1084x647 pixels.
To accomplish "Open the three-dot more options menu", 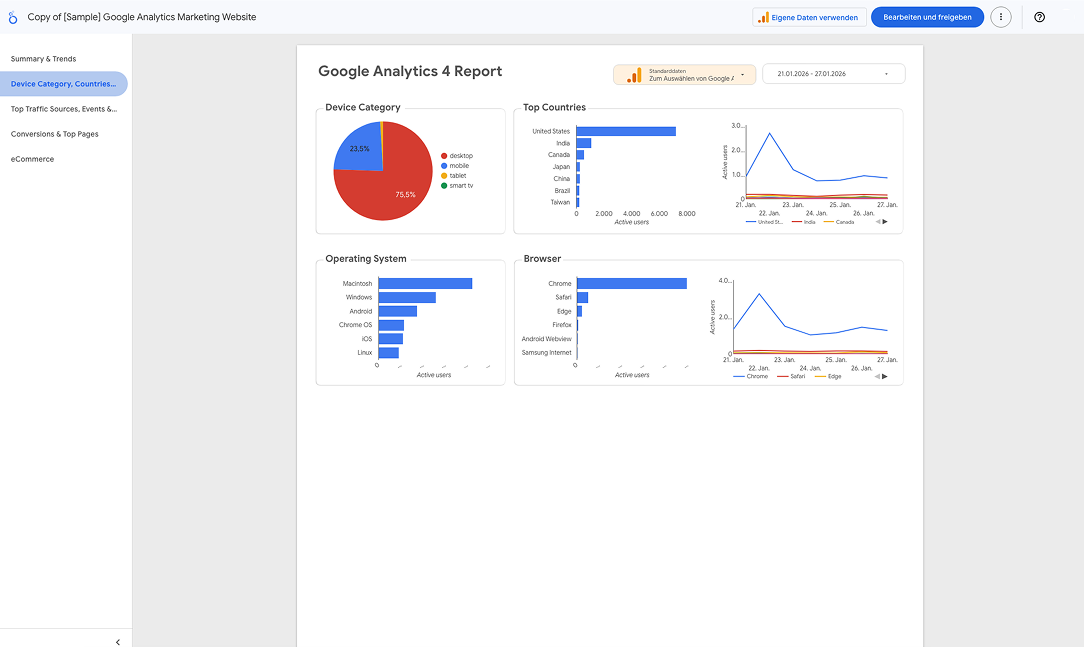I will coord(1000,17).
